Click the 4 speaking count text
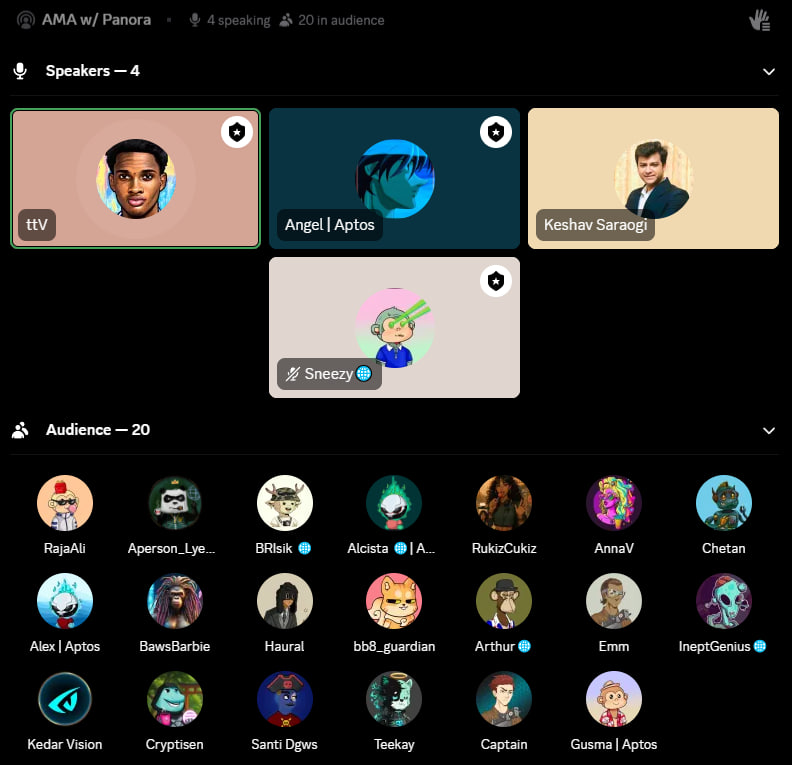 click(x=238, y=20)
